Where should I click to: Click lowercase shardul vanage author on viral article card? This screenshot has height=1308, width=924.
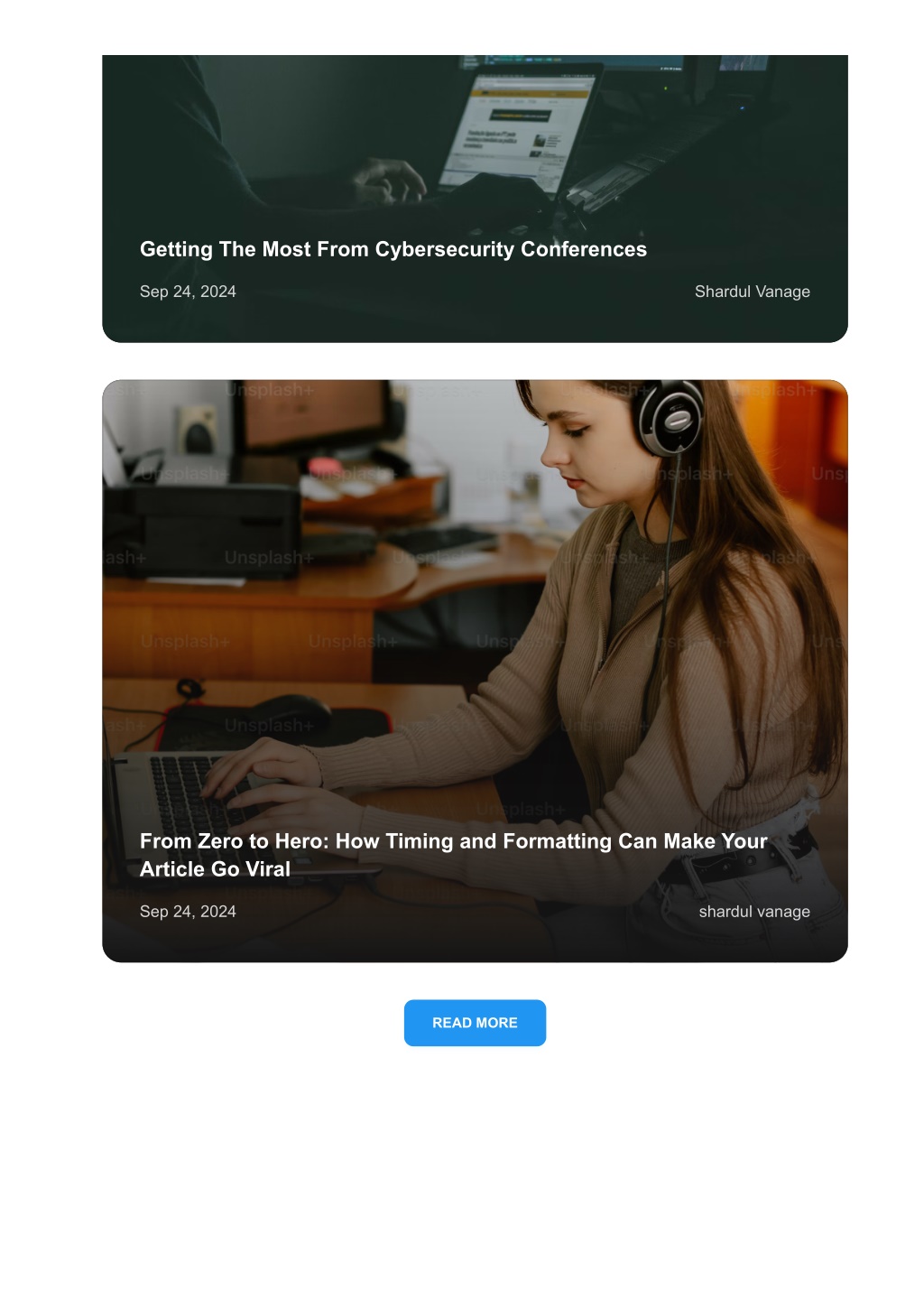[x=754, y=912]
